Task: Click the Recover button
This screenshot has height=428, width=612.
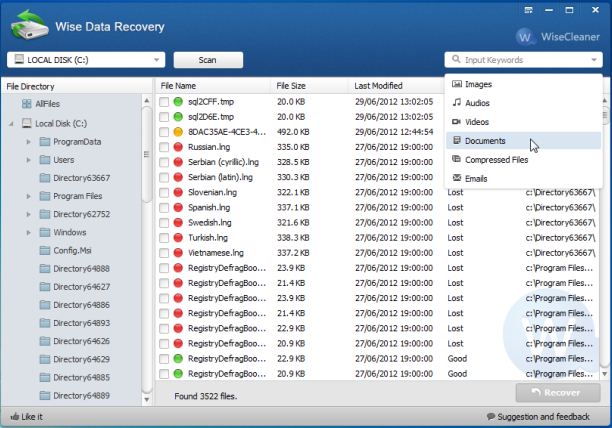Action: pyautogui.click(x=558, y=392)
